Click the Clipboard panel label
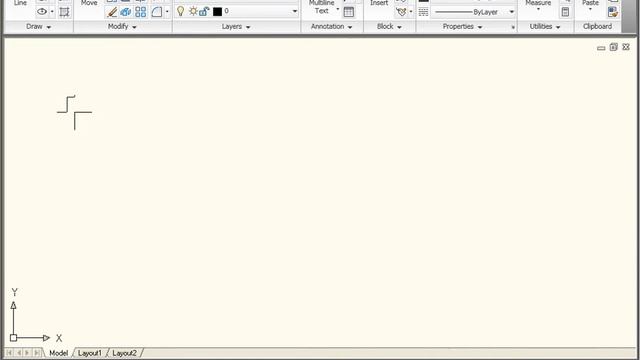640x360 pixels. click(x=597, y=27)
